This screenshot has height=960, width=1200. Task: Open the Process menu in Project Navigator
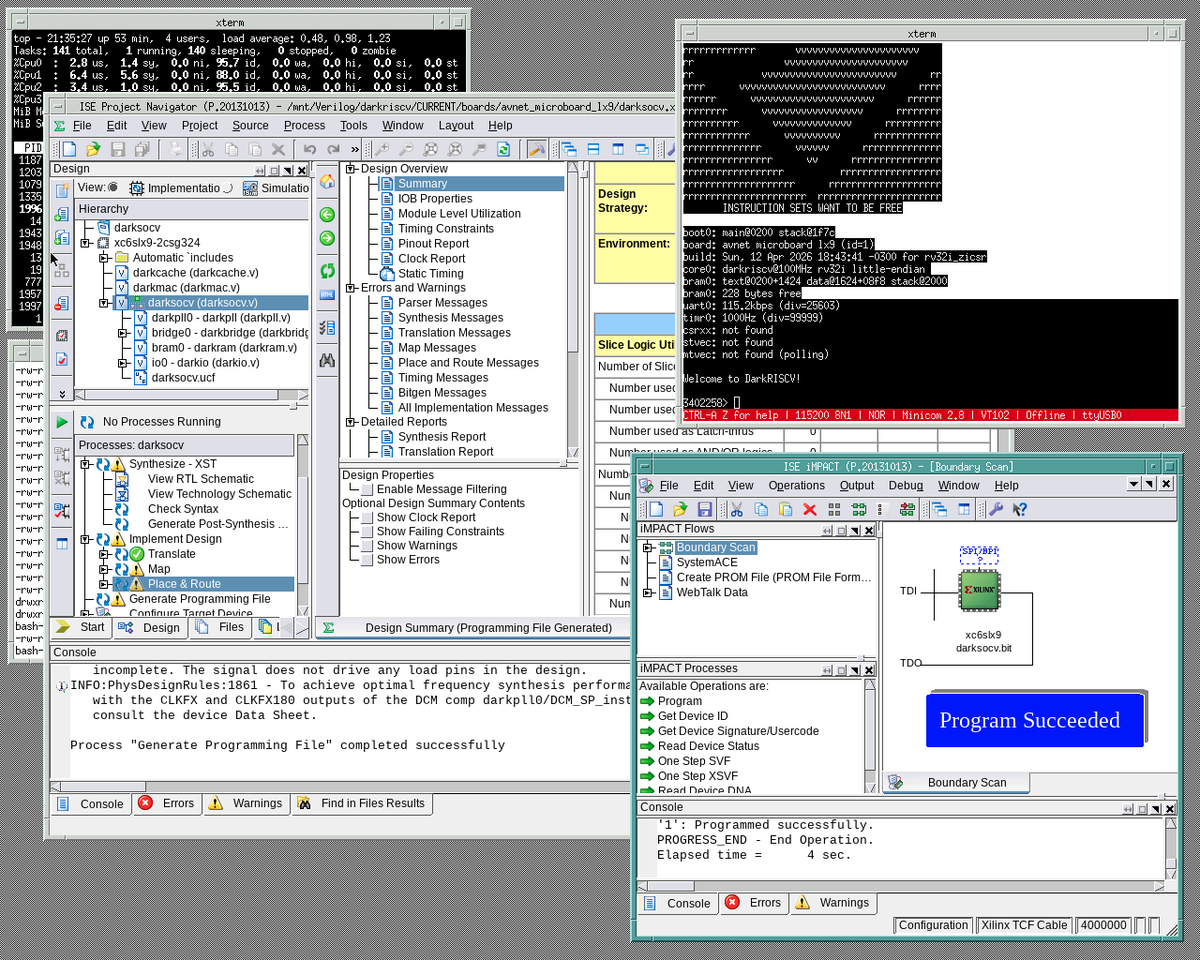(304, 125)
